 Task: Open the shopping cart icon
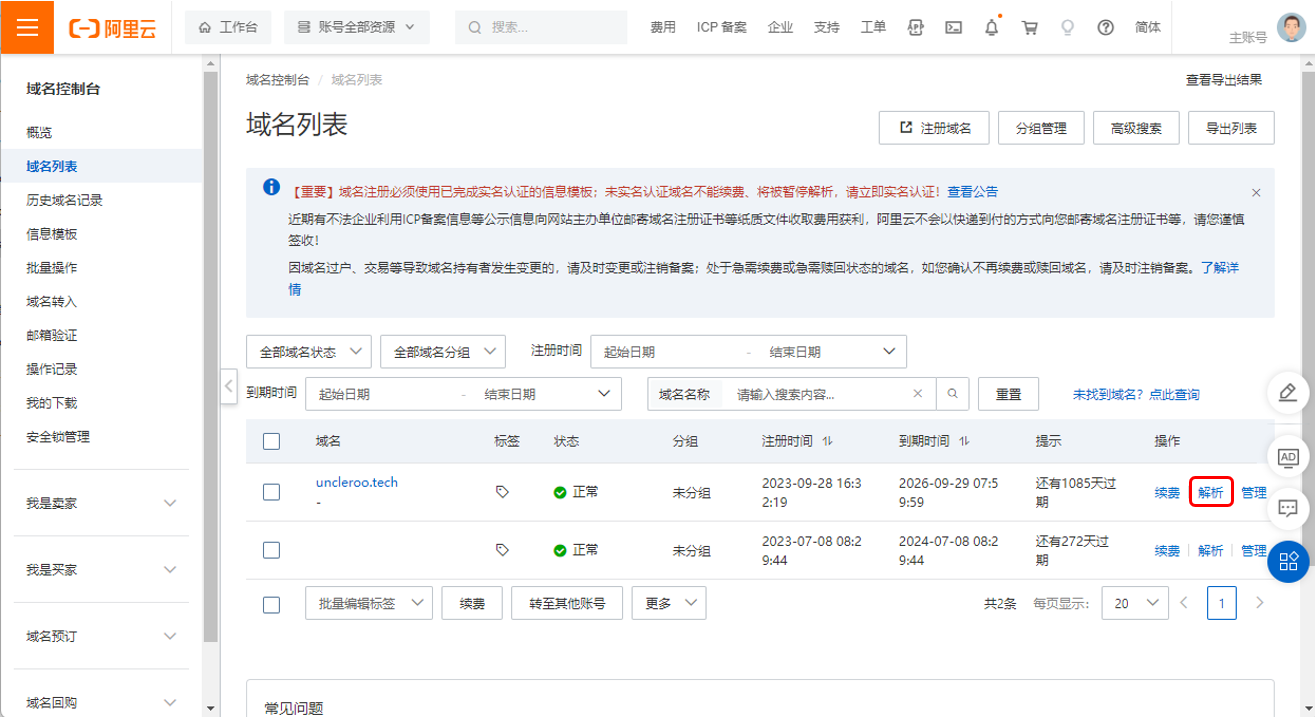coord(1029,28)
